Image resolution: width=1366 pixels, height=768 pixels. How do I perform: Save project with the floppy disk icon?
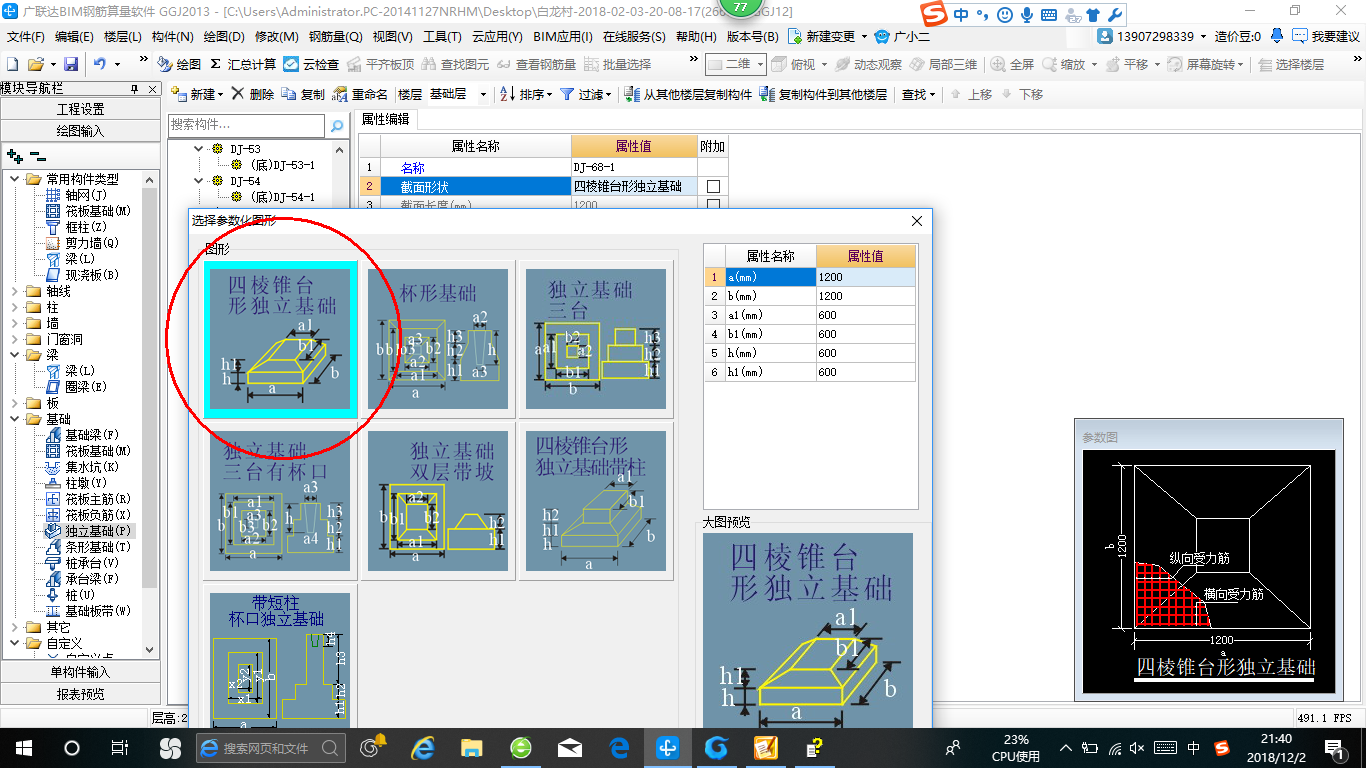coord(71,64)
